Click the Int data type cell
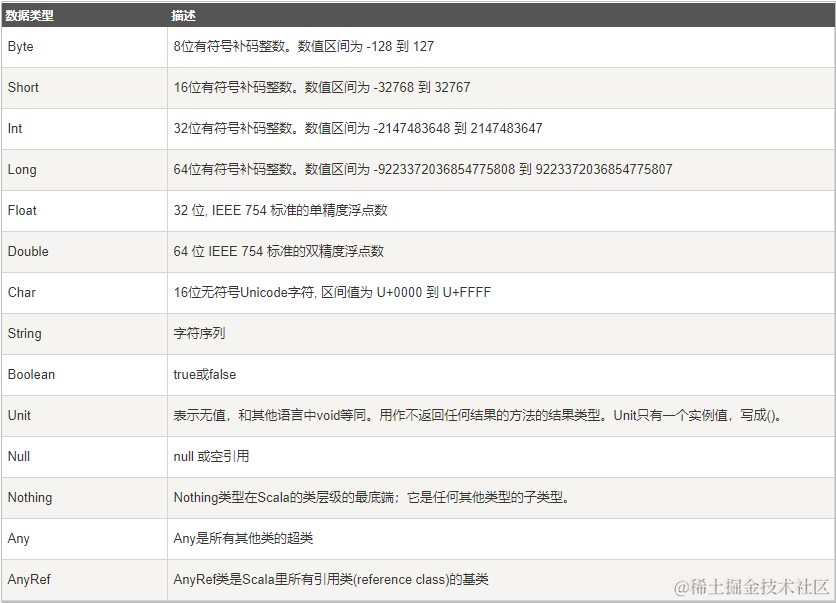Viewport: 836px width, 603px height. [x=14, y=128]
